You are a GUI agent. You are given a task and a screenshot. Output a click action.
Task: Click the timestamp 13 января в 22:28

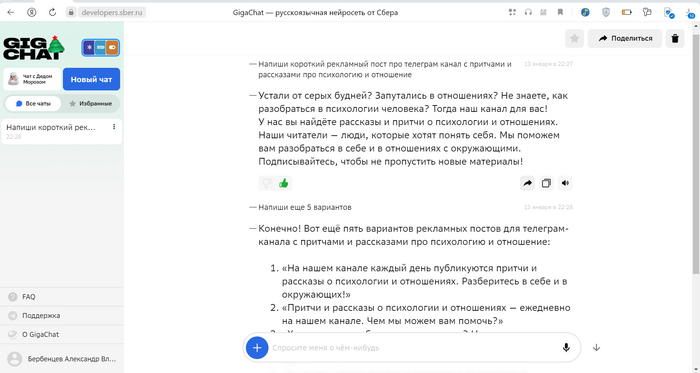[x=548, y=207]
